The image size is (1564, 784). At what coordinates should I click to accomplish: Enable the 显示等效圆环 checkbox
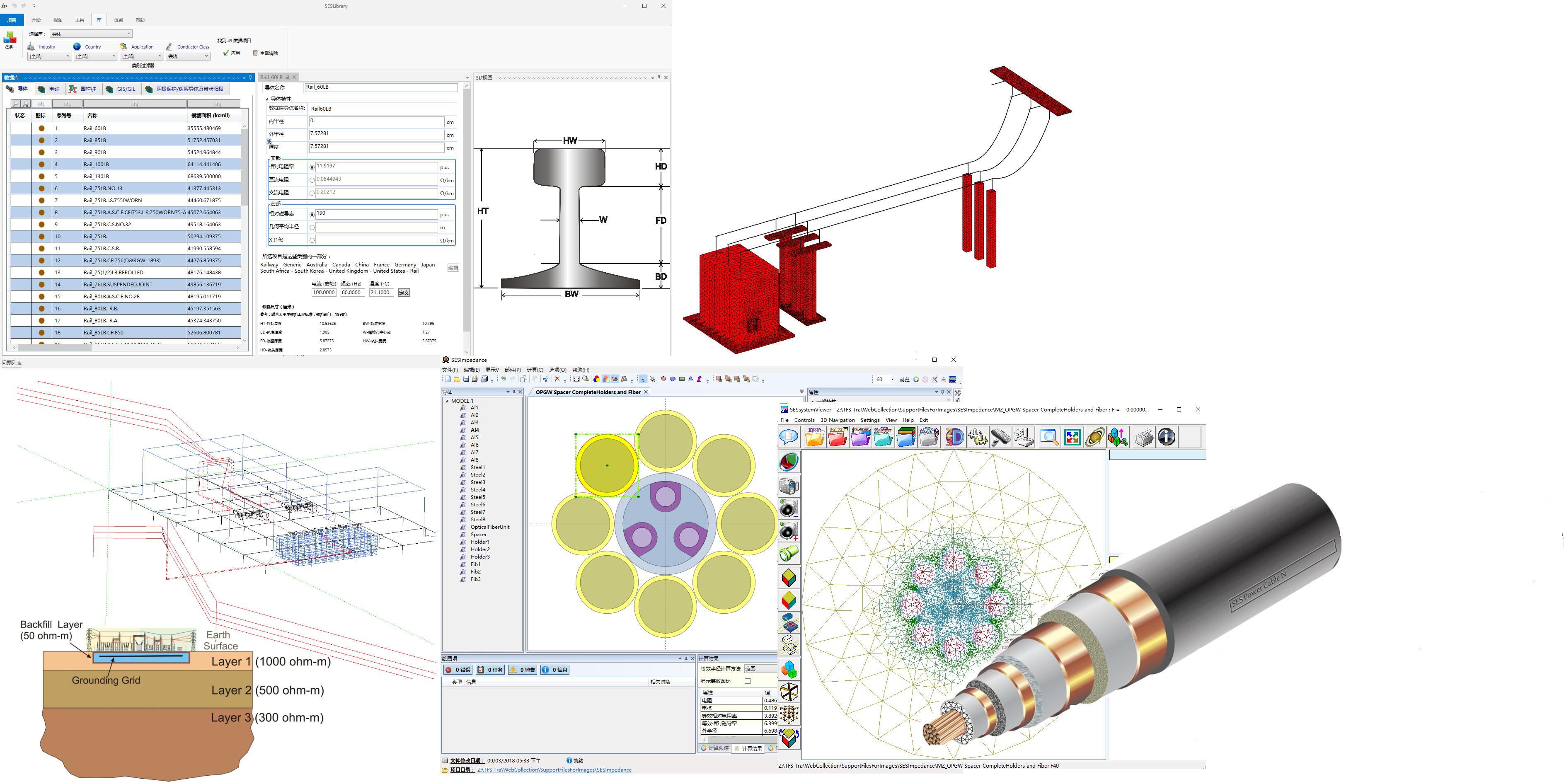click(747, 681)
